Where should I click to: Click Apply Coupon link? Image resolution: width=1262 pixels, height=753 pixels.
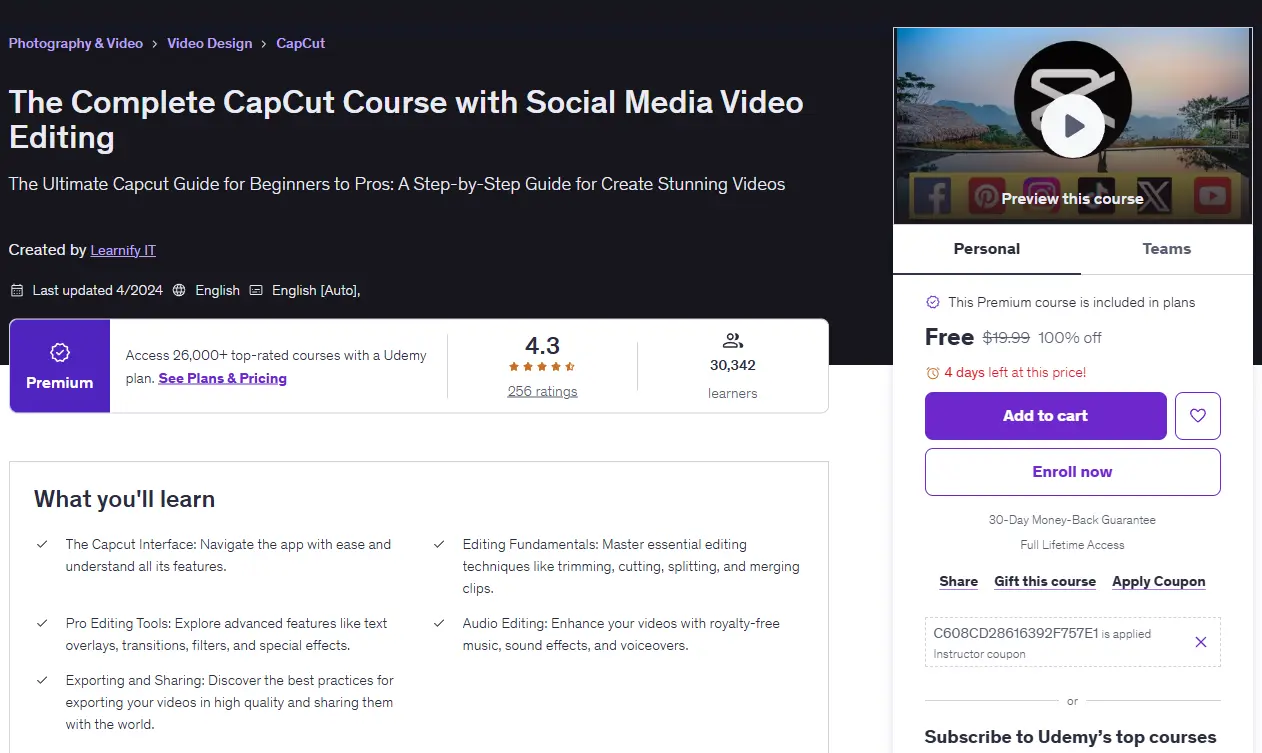point(1159,581)
